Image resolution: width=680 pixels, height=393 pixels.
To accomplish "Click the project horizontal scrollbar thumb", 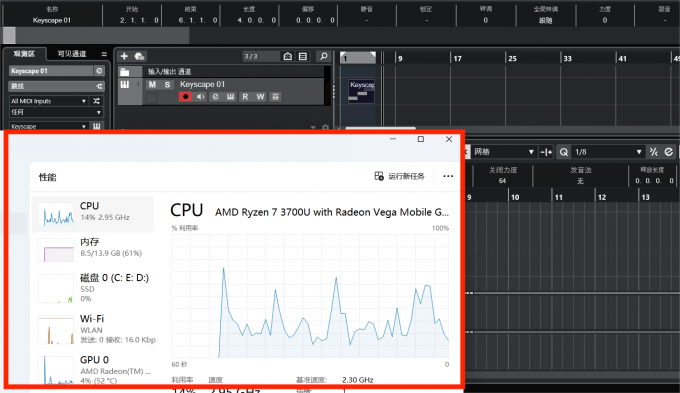I will pyautogui.click(x=380, y=128).
